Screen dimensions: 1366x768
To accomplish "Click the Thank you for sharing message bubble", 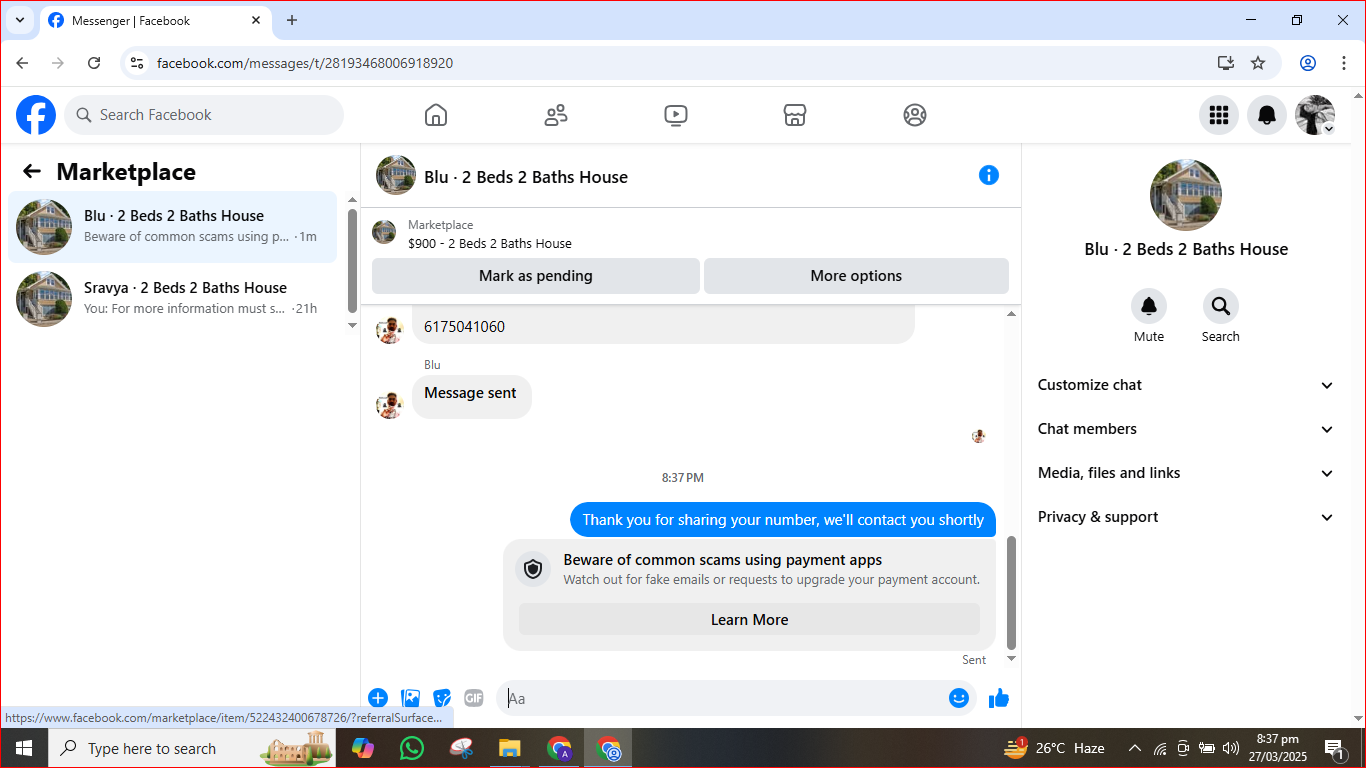I will tap(783, 520).
